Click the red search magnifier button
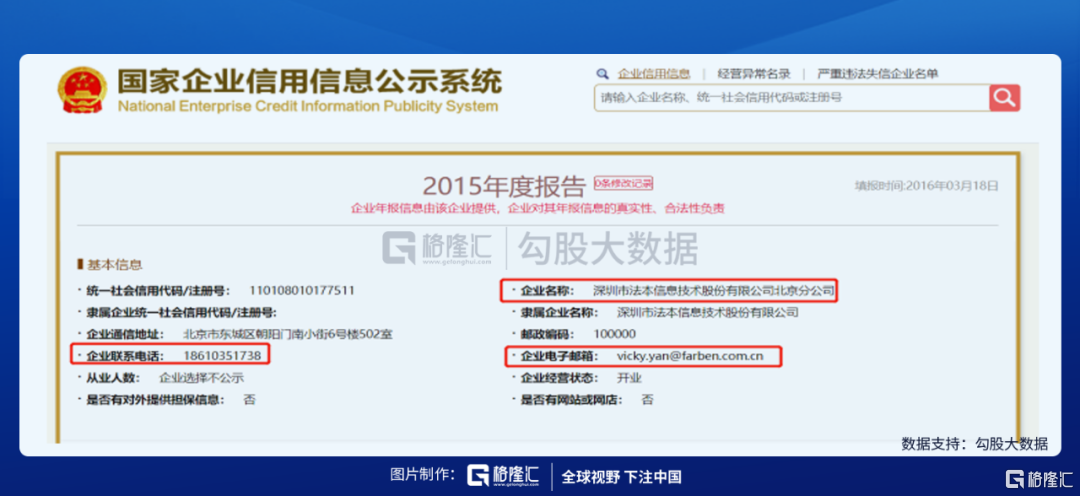The image size is (1080, 496). coord(1004,98)
